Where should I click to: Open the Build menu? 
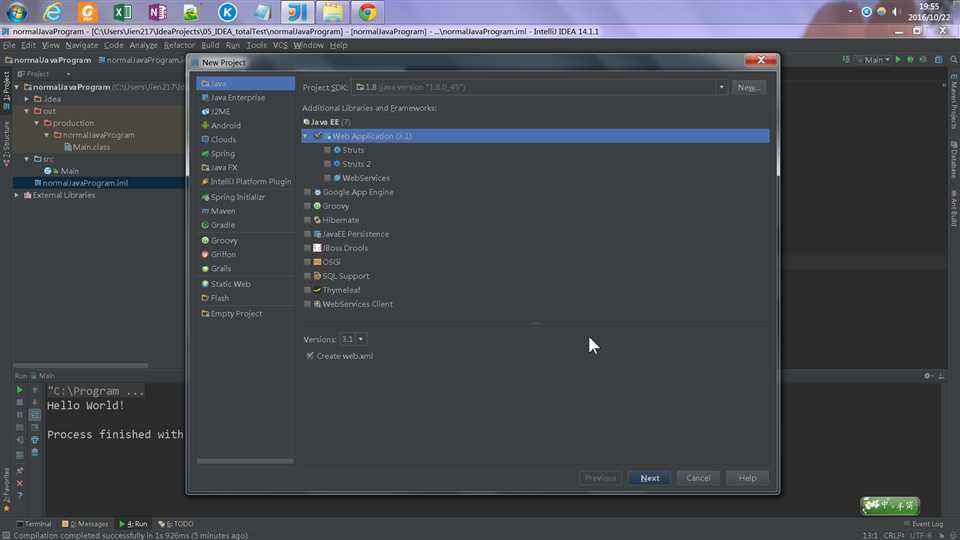(210, 45)
